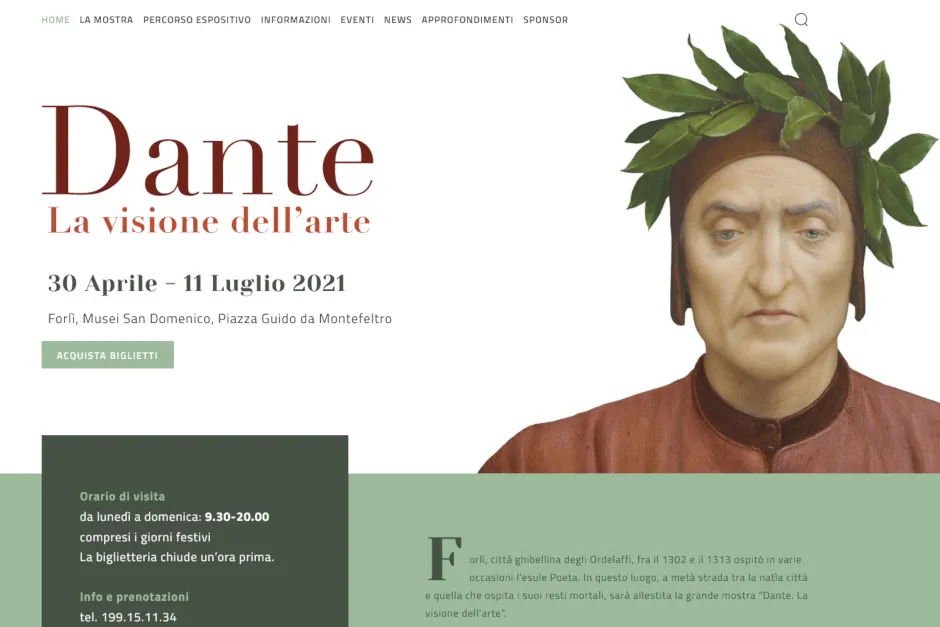Go to the HOME menu item
This screenshot has height=627, width=940.
coord(56,20)
